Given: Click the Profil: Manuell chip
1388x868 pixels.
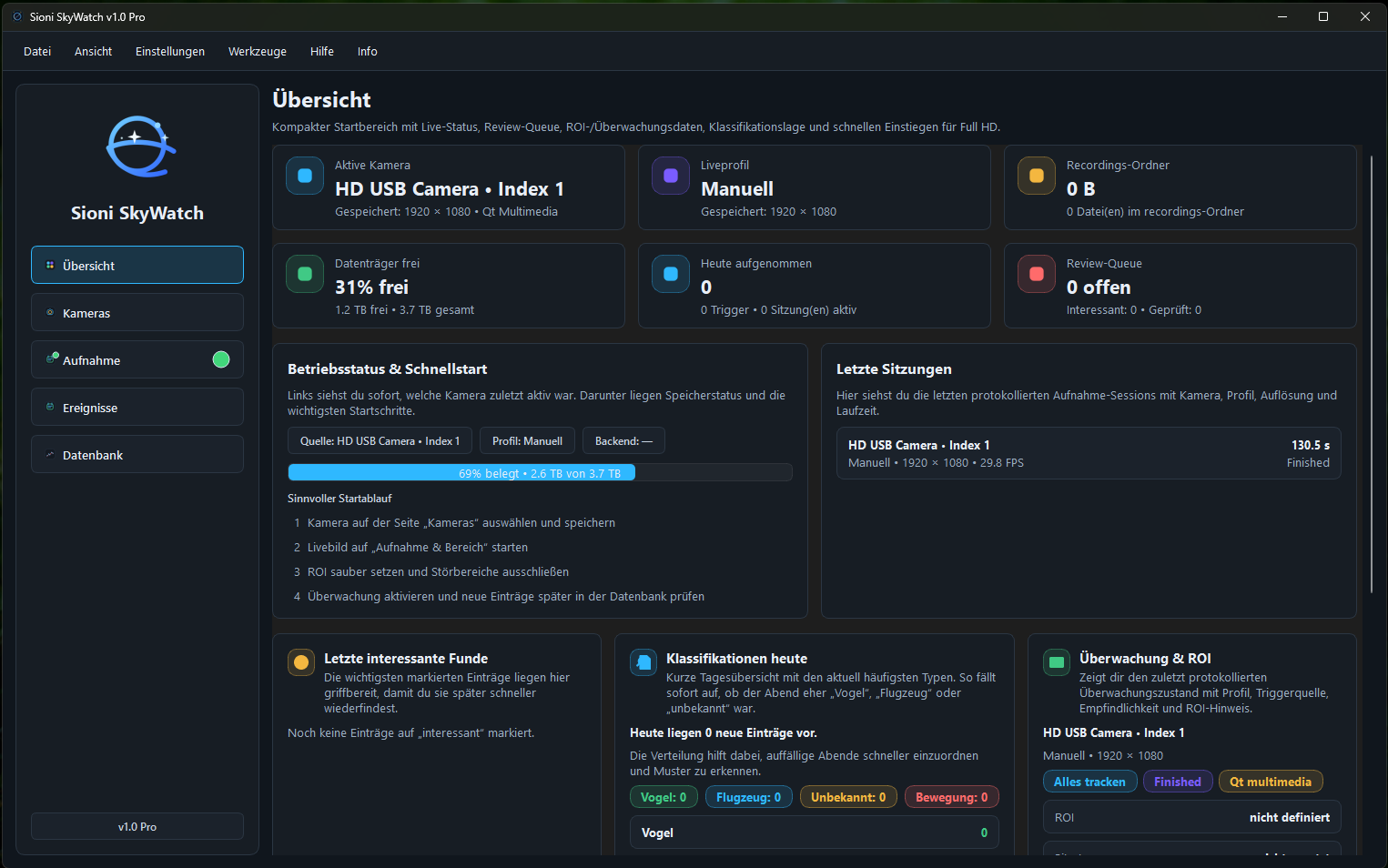Looking at the screenshot, I should [x=527, y=441].
